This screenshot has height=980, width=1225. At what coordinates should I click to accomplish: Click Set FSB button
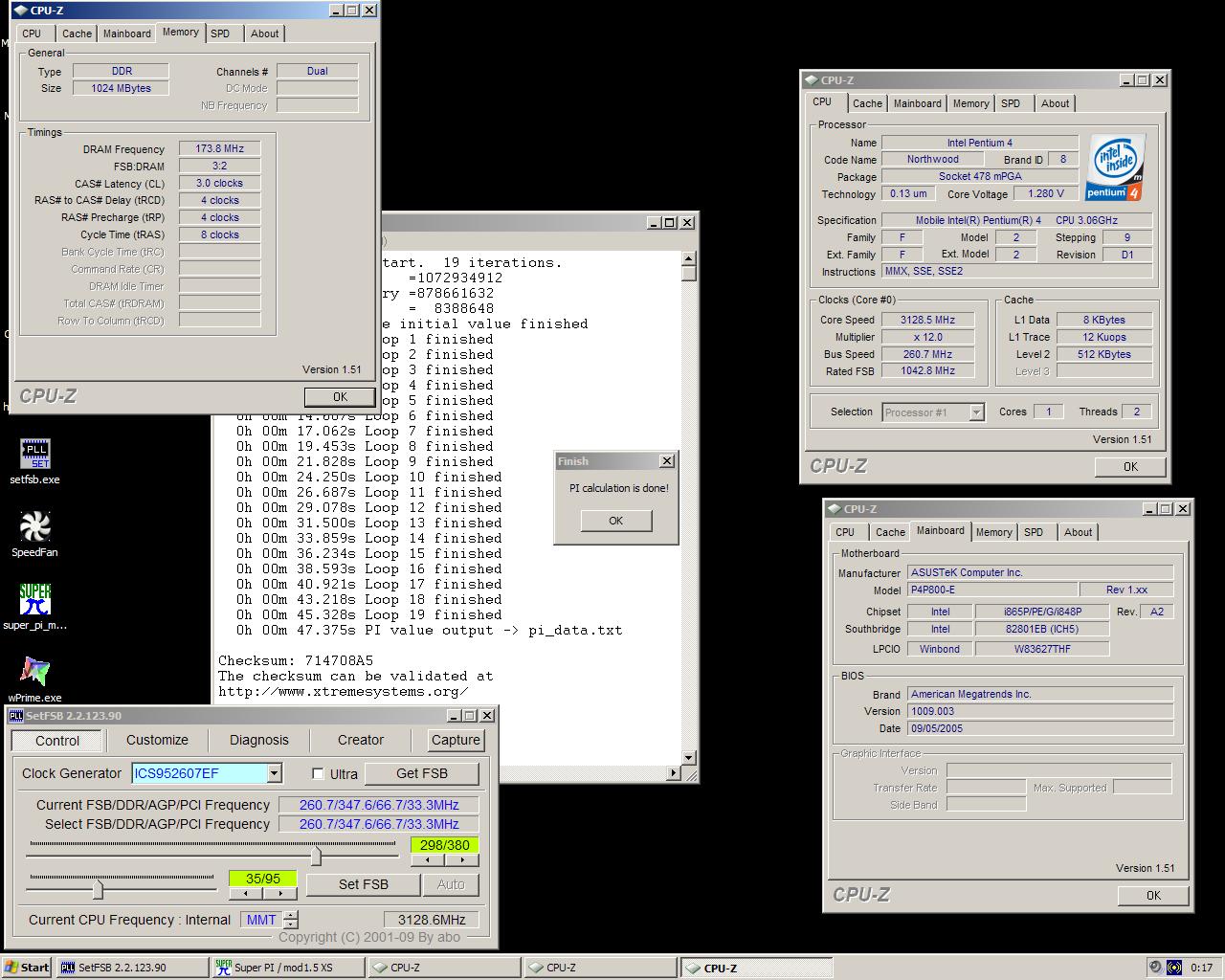point(363,884)
